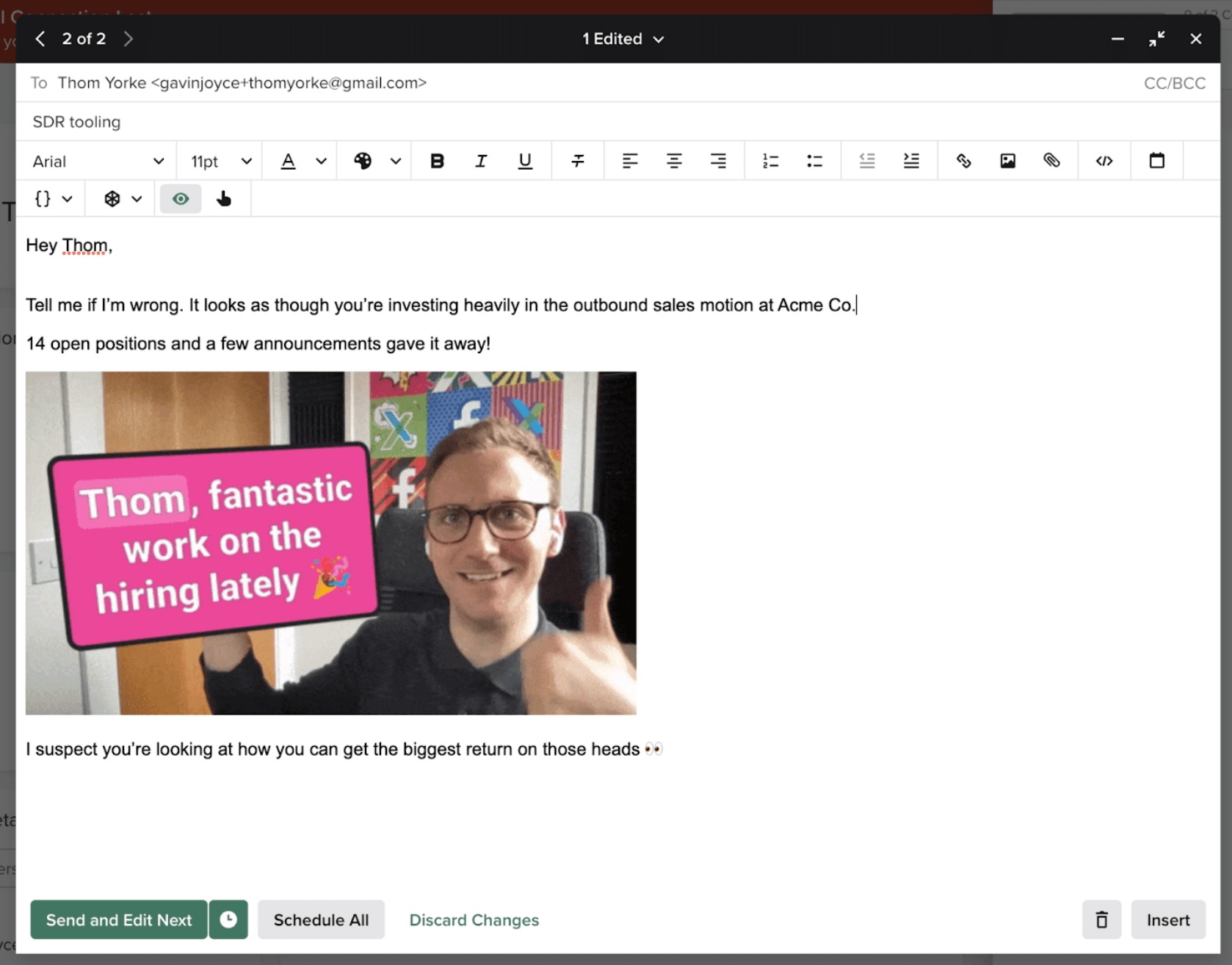The image size is (1232, 965).
Task: Toggle bold formatting
Action: pyautogui.click(x=437, y=161)
